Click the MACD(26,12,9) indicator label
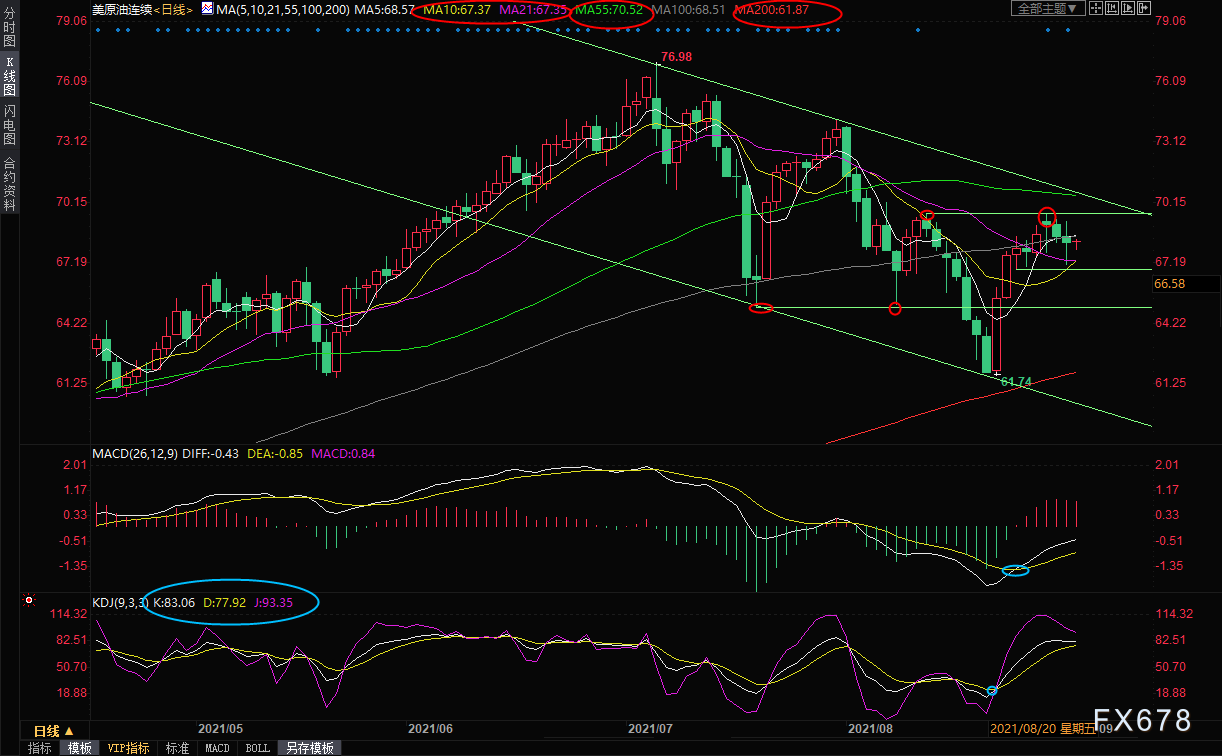The width and height of the screenshot is (1222, 756). pos(134,454)
